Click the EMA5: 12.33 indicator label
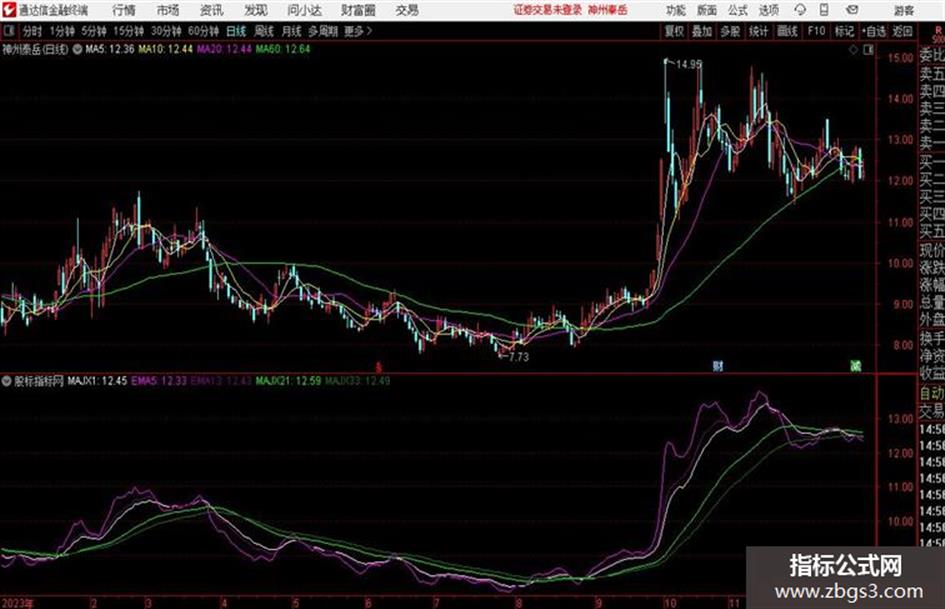This screenshot has height=609, width=945. [159, 381]
